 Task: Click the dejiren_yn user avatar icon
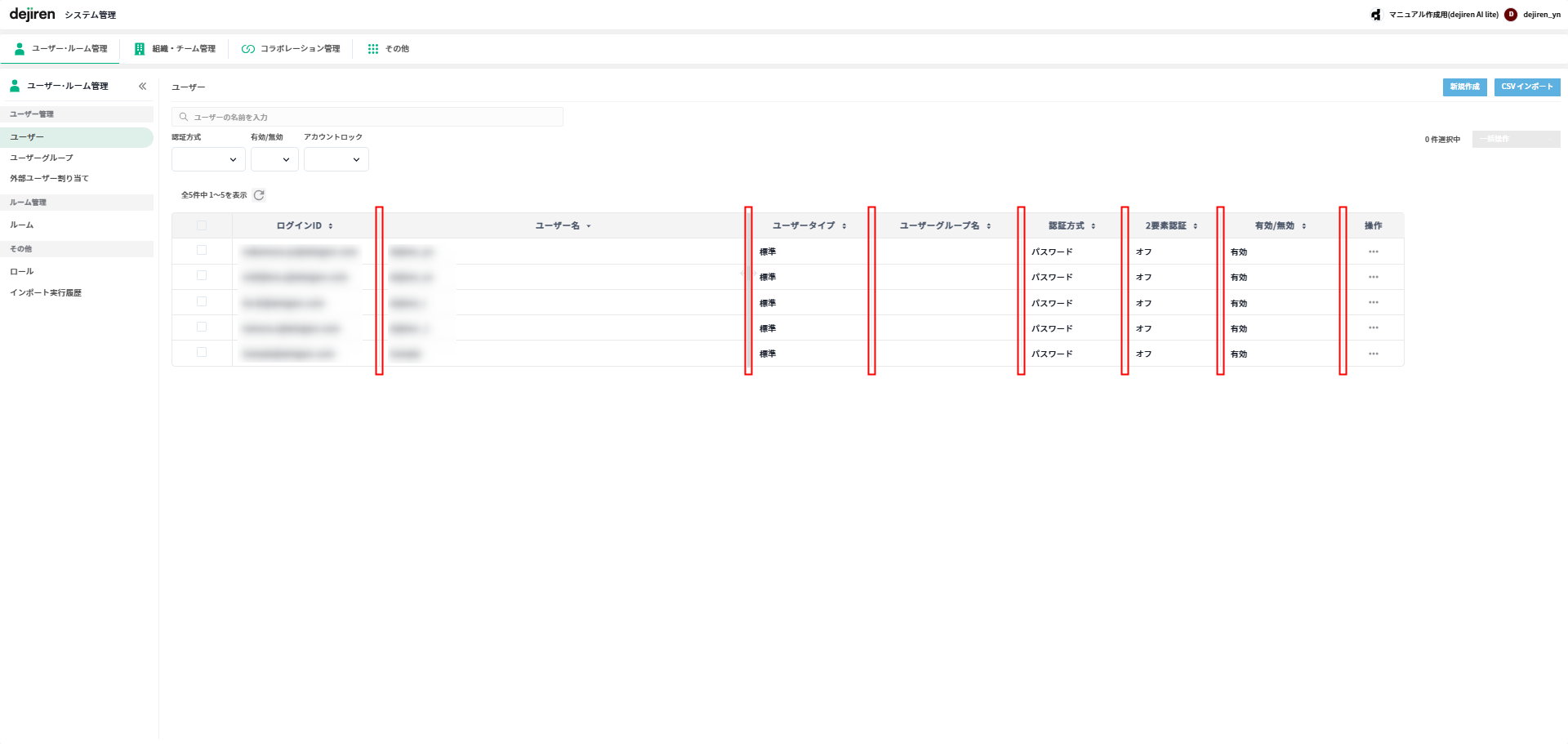pos(1511,15)
